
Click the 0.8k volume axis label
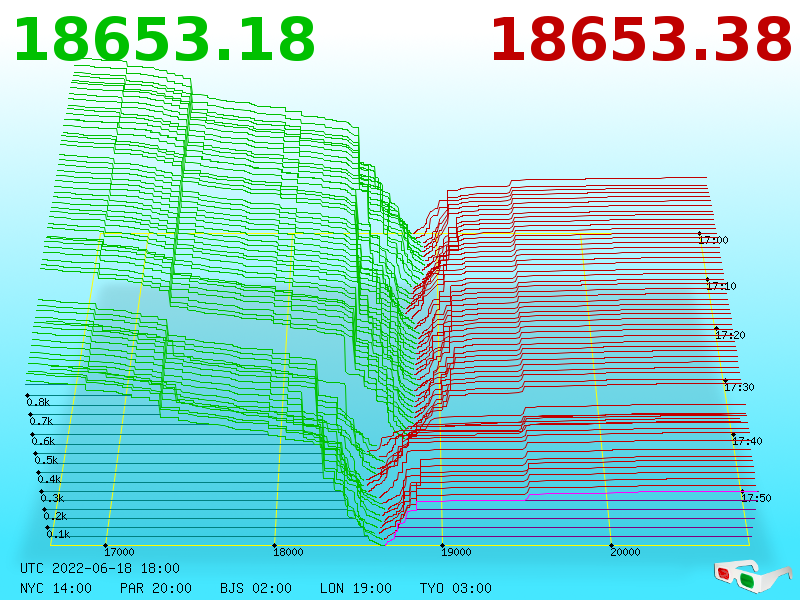pos(38,402)
